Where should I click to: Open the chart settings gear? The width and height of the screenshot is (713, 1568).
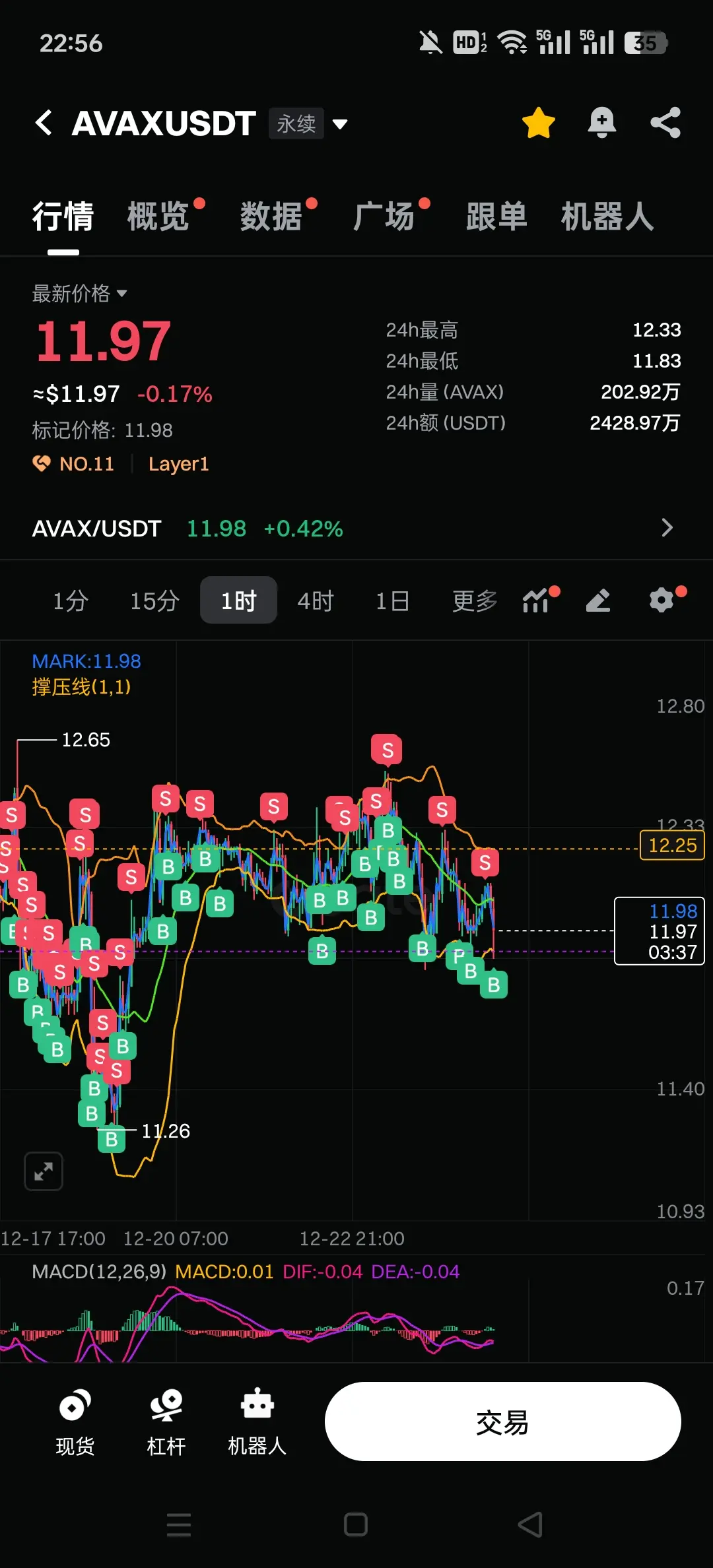coord(662,600)
